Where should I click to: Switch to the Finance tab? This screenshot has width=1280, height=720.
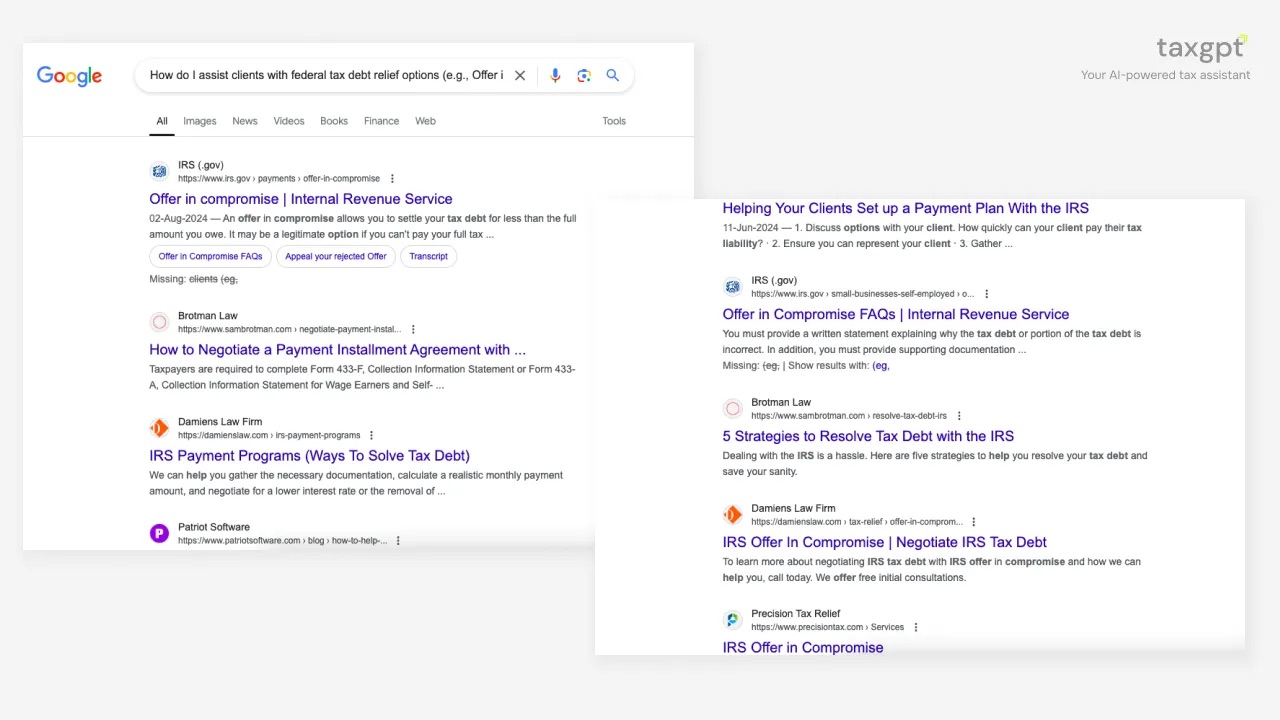click(x=381, y=121)
